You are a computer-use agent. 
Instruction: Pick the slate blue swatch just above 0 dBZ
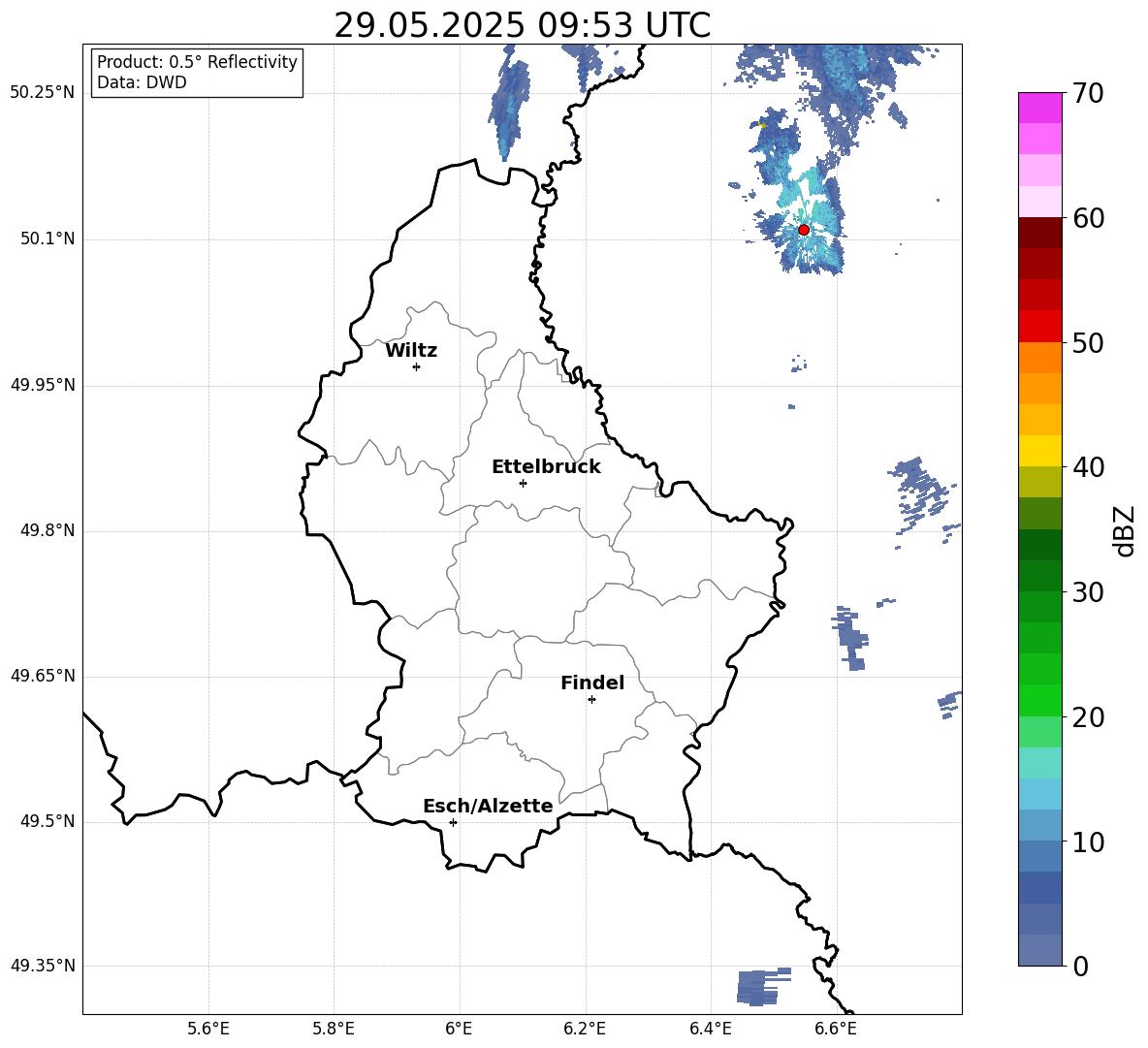(1040, 950)
